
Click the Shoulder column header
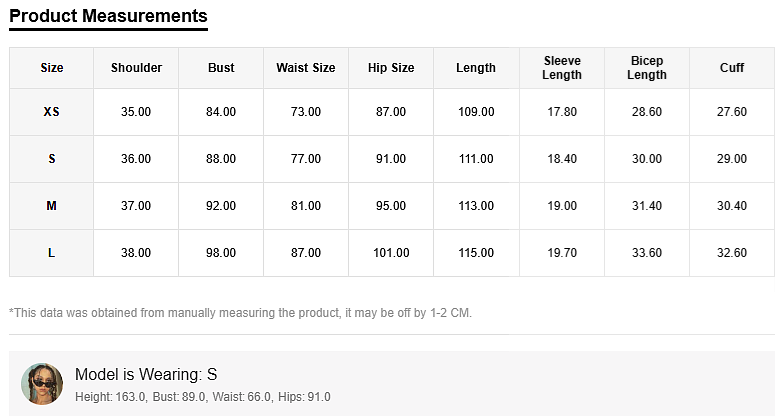tap(136, 68)
